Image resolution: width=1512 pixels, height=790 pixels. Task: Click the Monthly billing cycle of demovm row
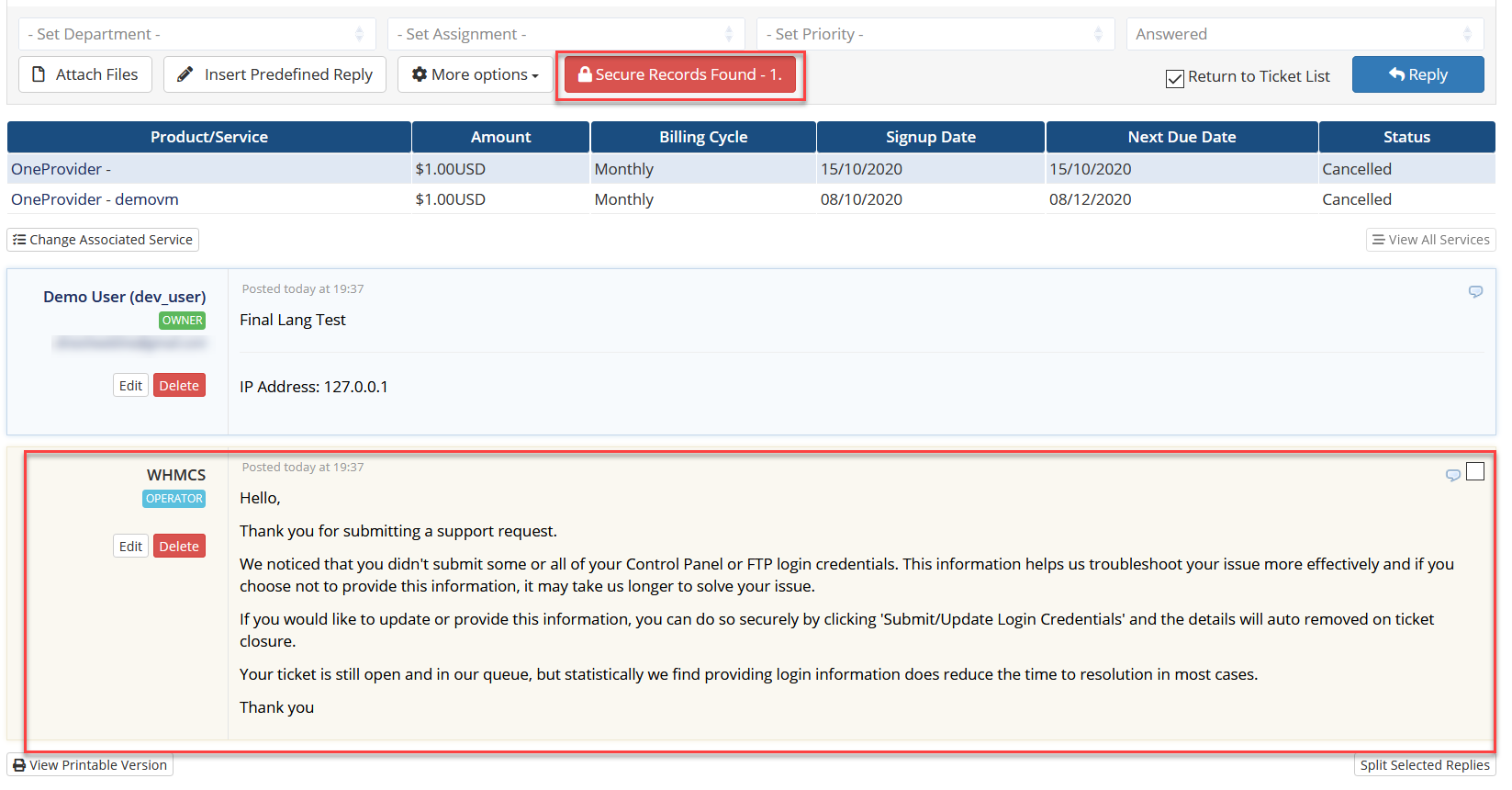click(x=624, y=199)
